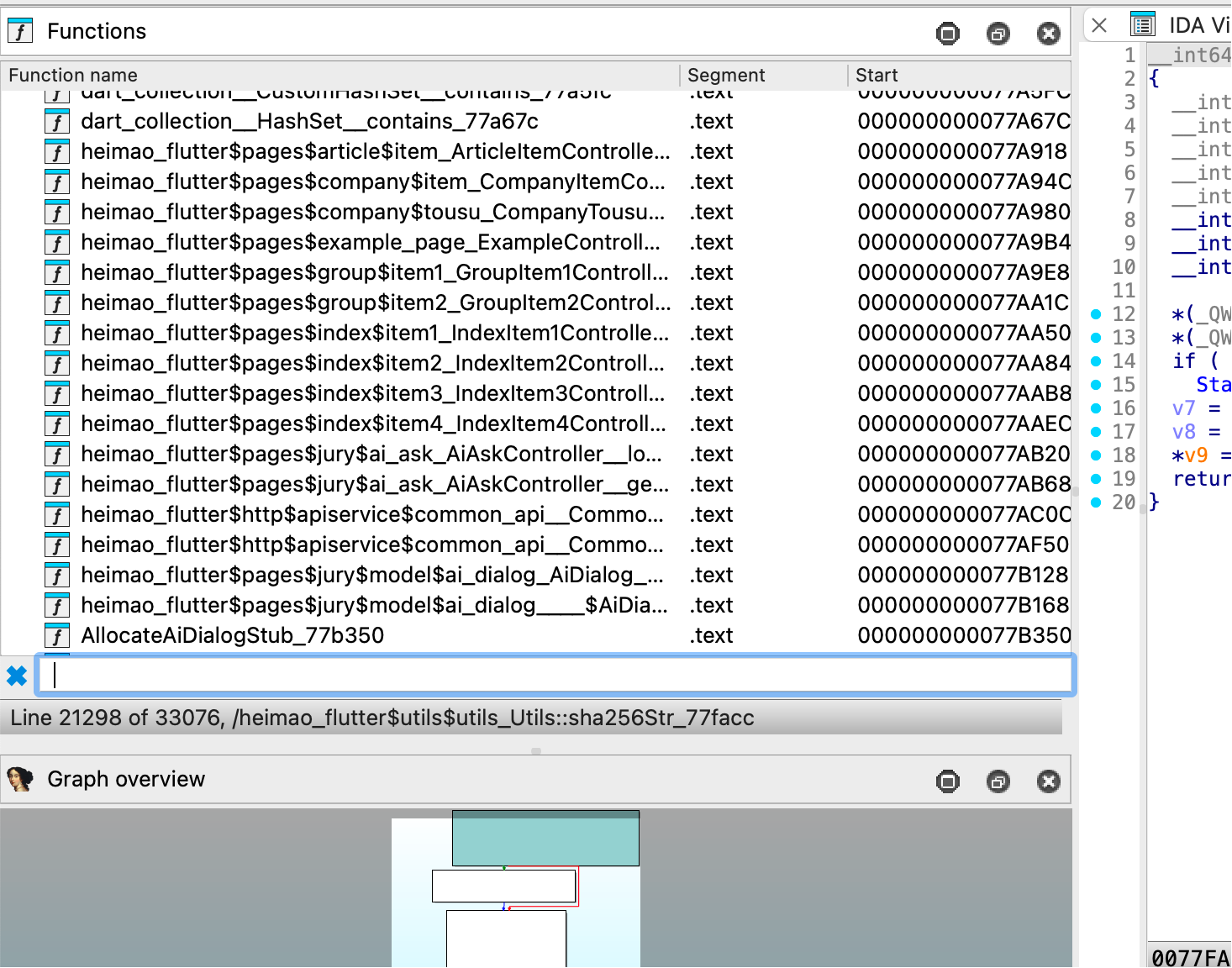1232x968 pixels.
Task: Focus the function filter text field
Action: 556,675
